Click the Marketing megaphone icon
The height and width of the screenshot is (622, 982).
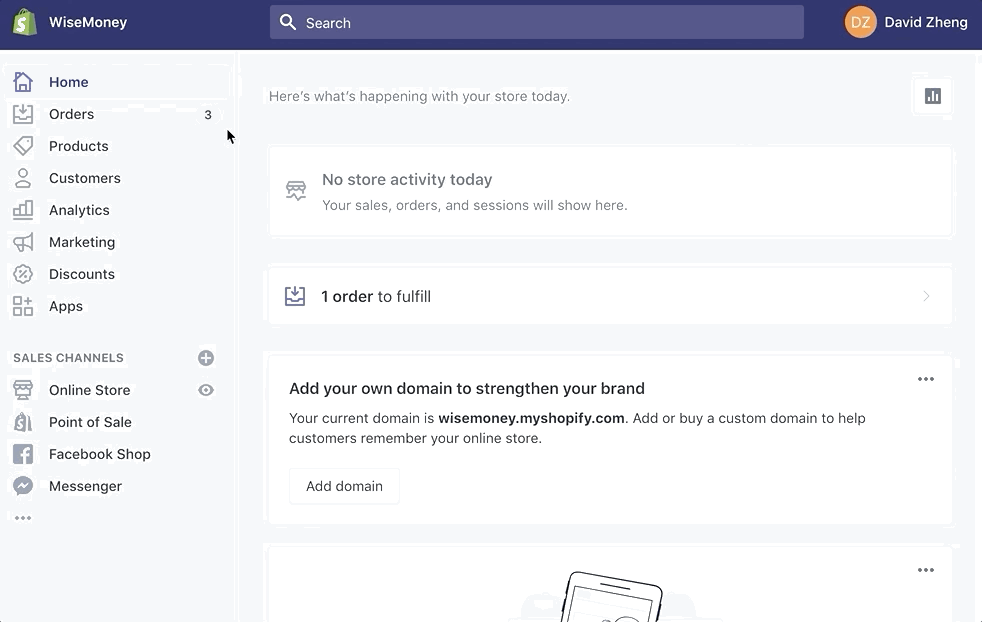[x=23, y=242]
